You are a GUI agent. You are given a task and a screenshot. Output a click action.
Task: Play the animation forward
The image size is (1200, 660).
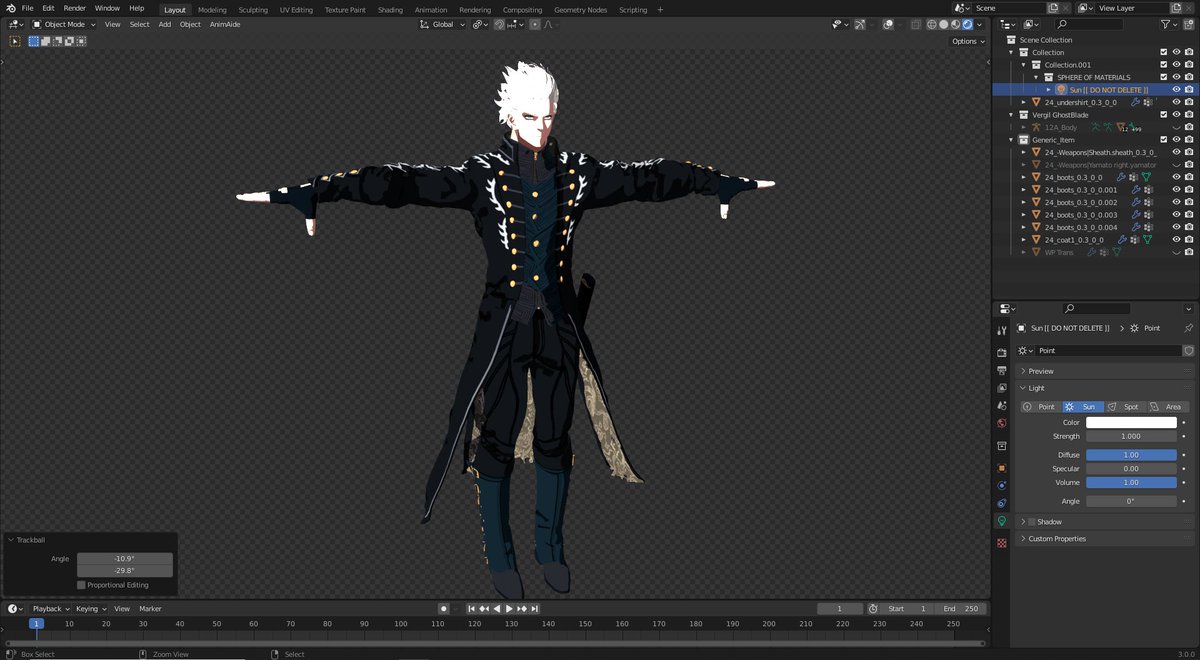tap(509, 608)
